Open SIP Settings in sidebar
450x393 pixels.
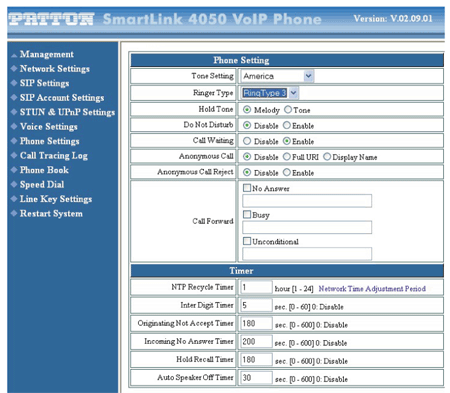(44, 83)
